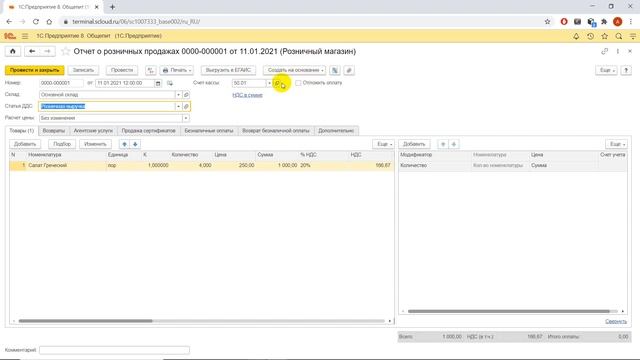Open help question mark button
This screenshot has height=360, width=640.
[626, 70]
